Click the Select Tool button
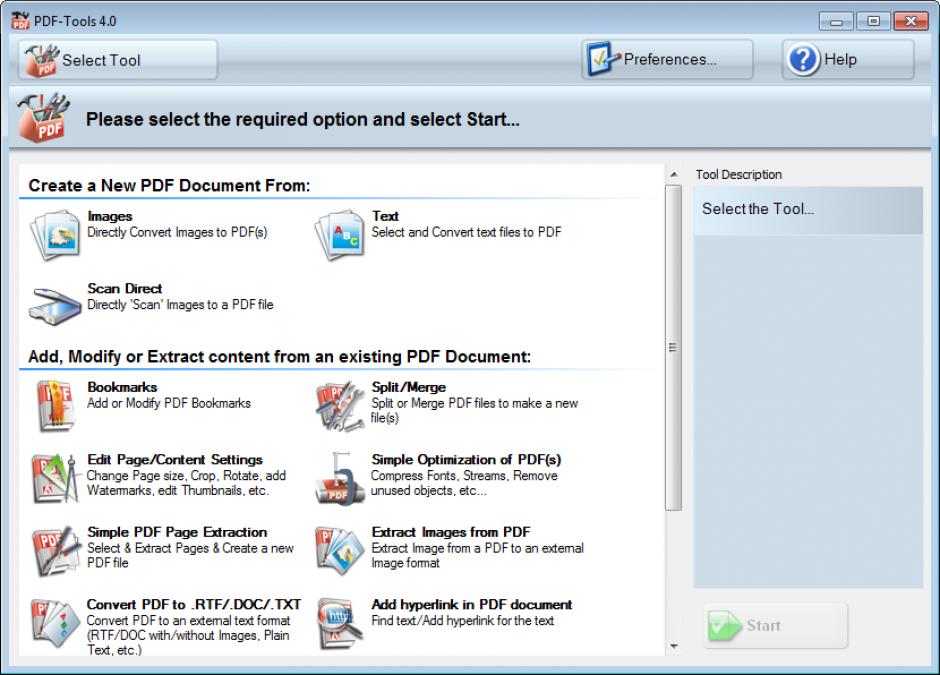 (x=118, y=59)
